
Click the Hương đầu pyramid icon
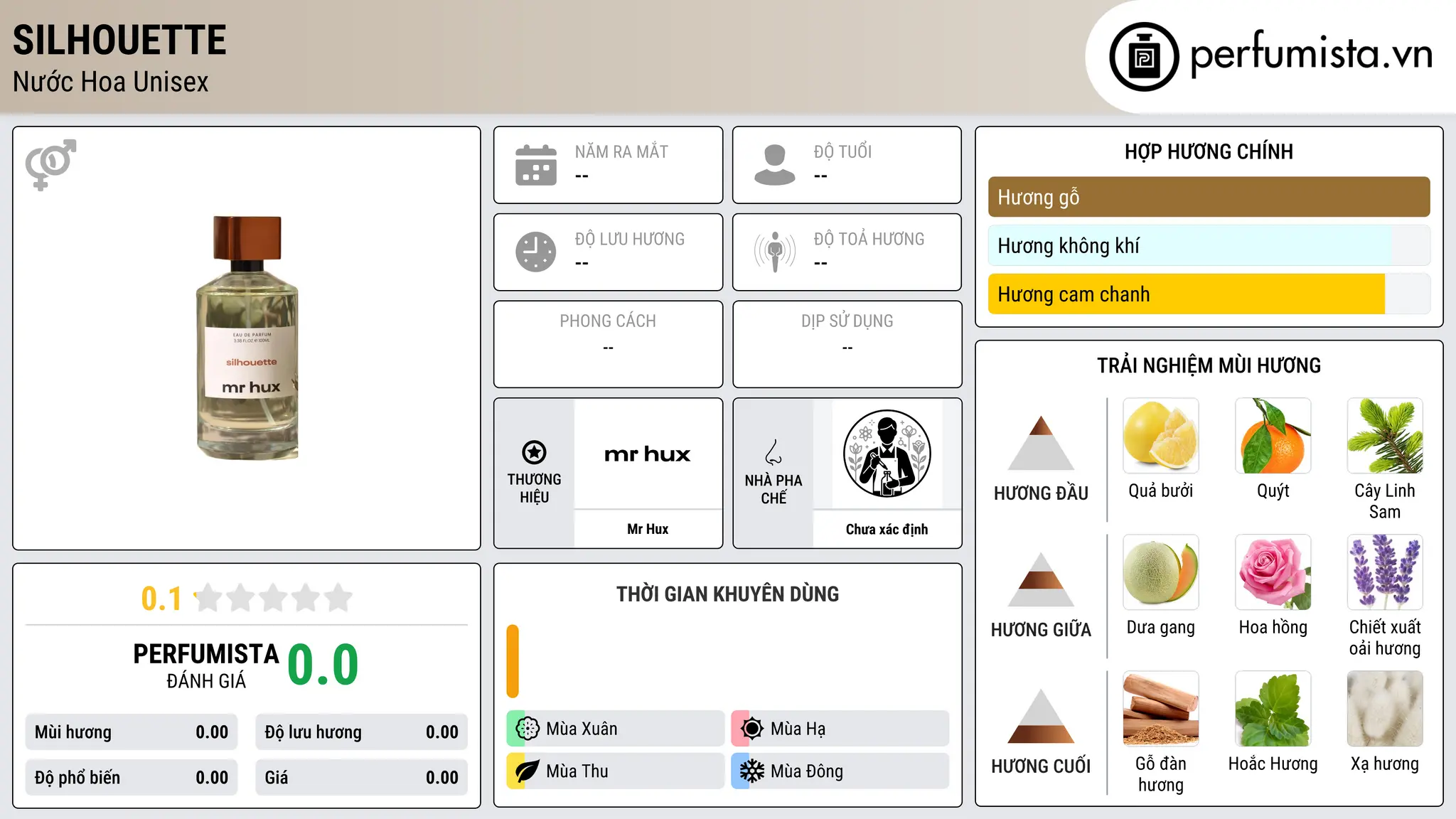click(x=1041, y=443)
